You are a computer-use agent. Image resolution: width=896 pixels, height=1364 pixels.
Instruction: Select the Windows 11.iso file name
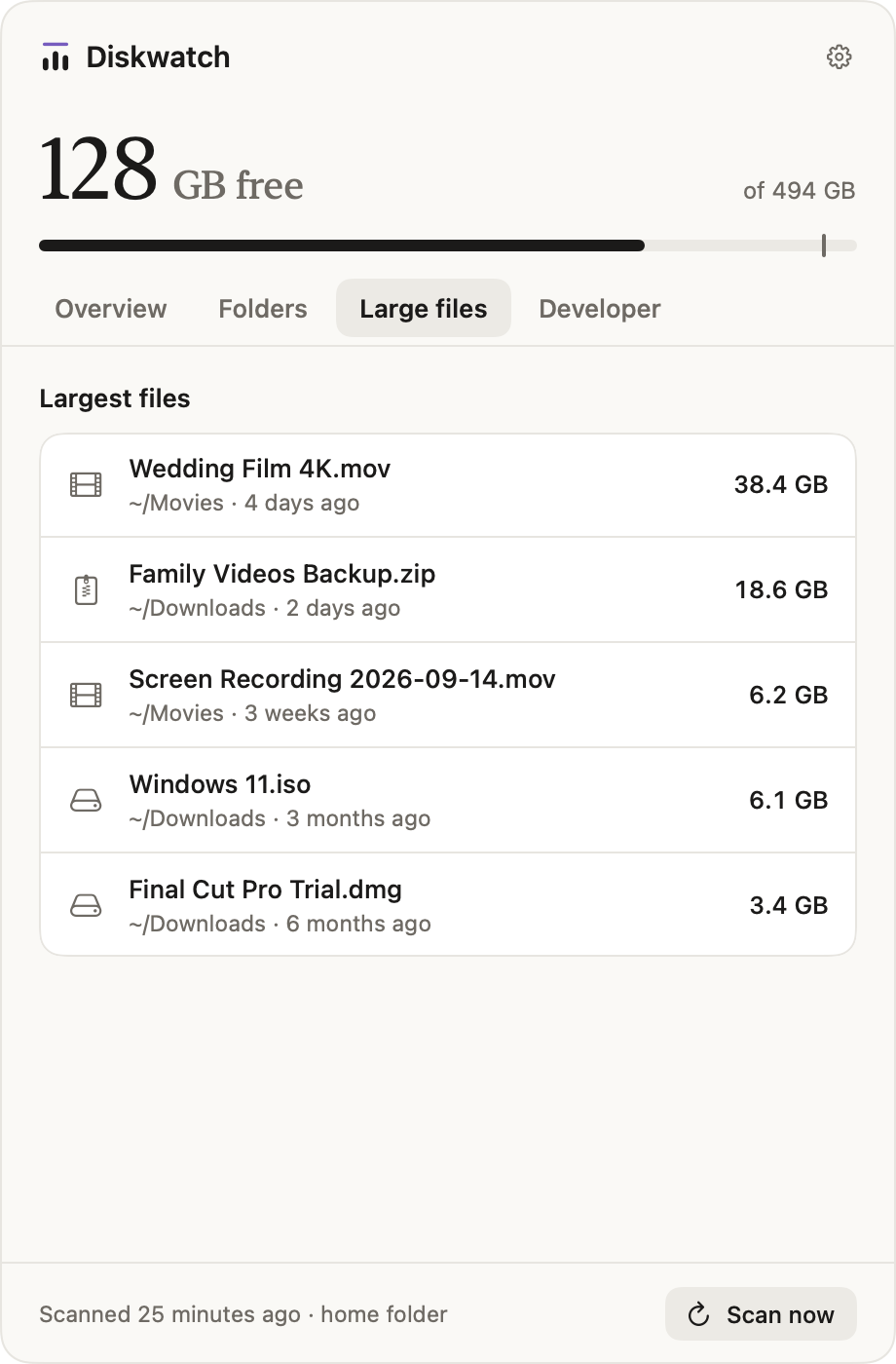pyautogui.click(x=220, y=784)
